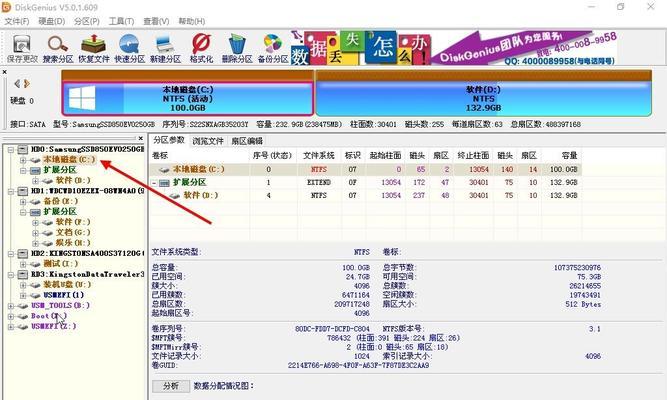Click the 保存更改 save changes toolbar icon

pyautogui.click(x=22, y=49)
